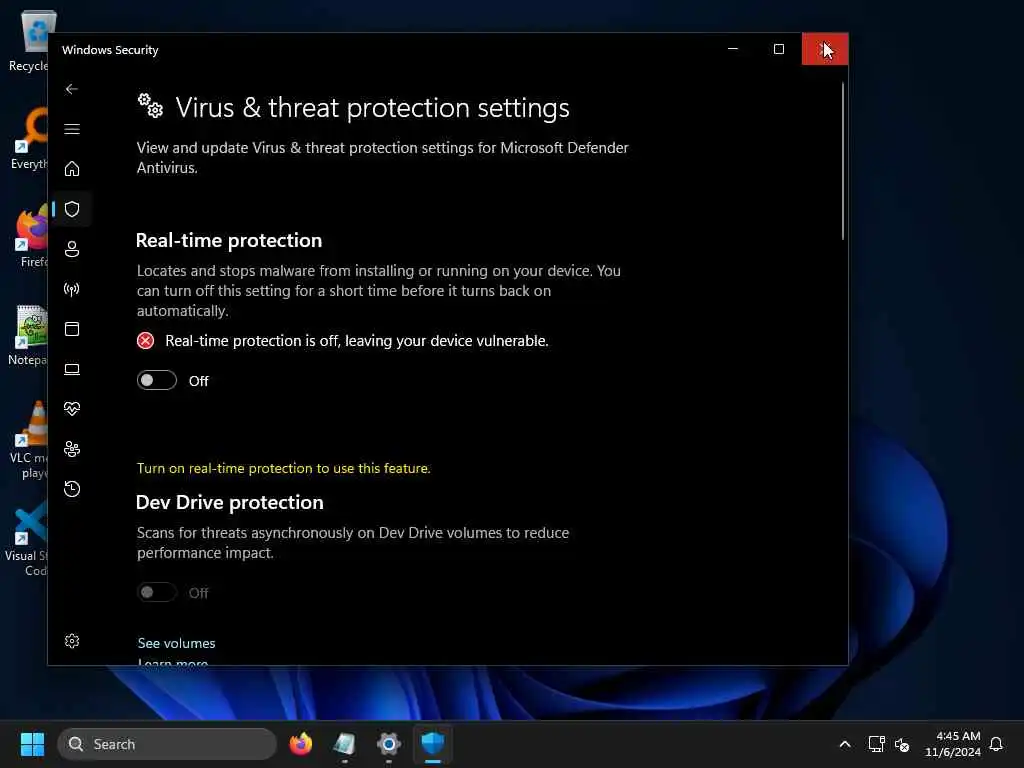Open the Account protection sidebar icon
The height and width of the screenshot is (768, 1024).
point(72,249)
